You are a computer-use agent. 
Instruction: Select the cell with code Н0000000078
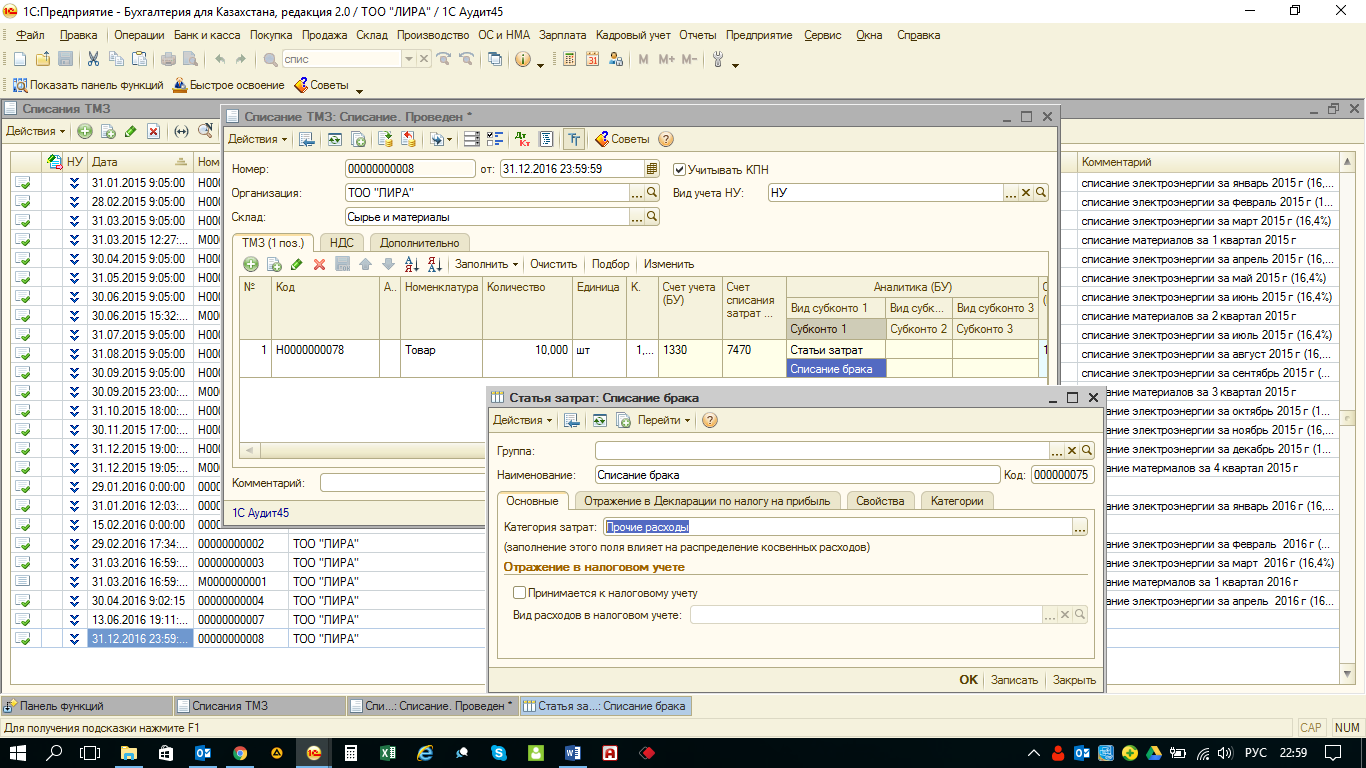tap(325, 350)
